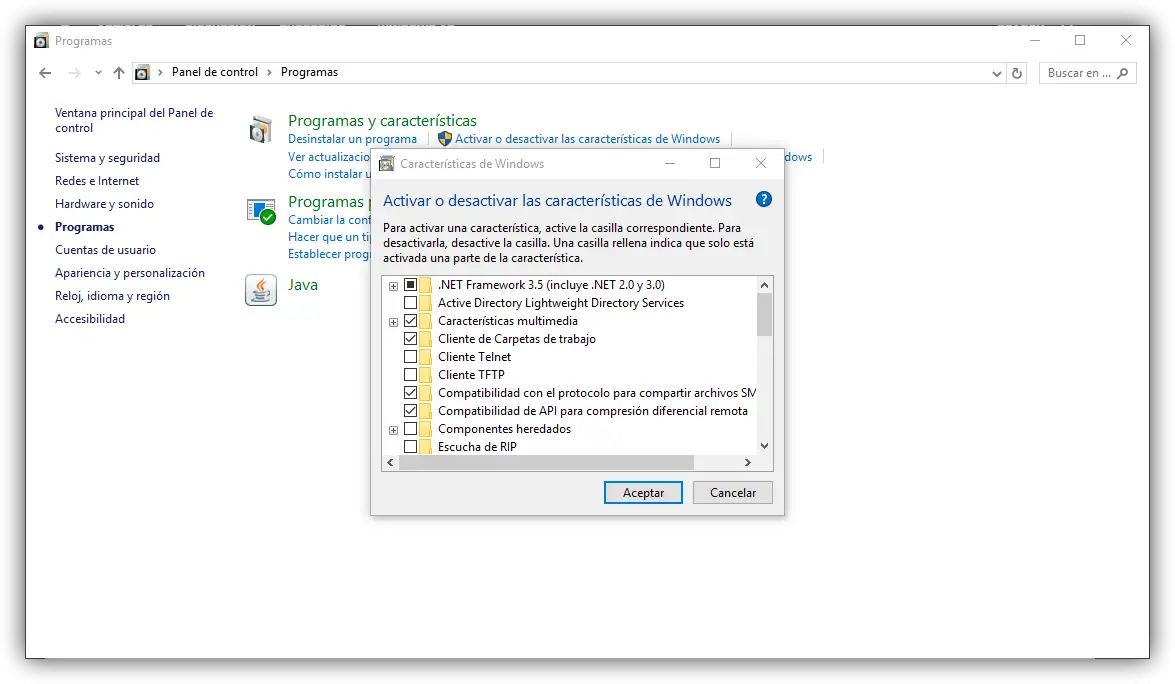Close the Características de Windows dialog

coord(761,163)
